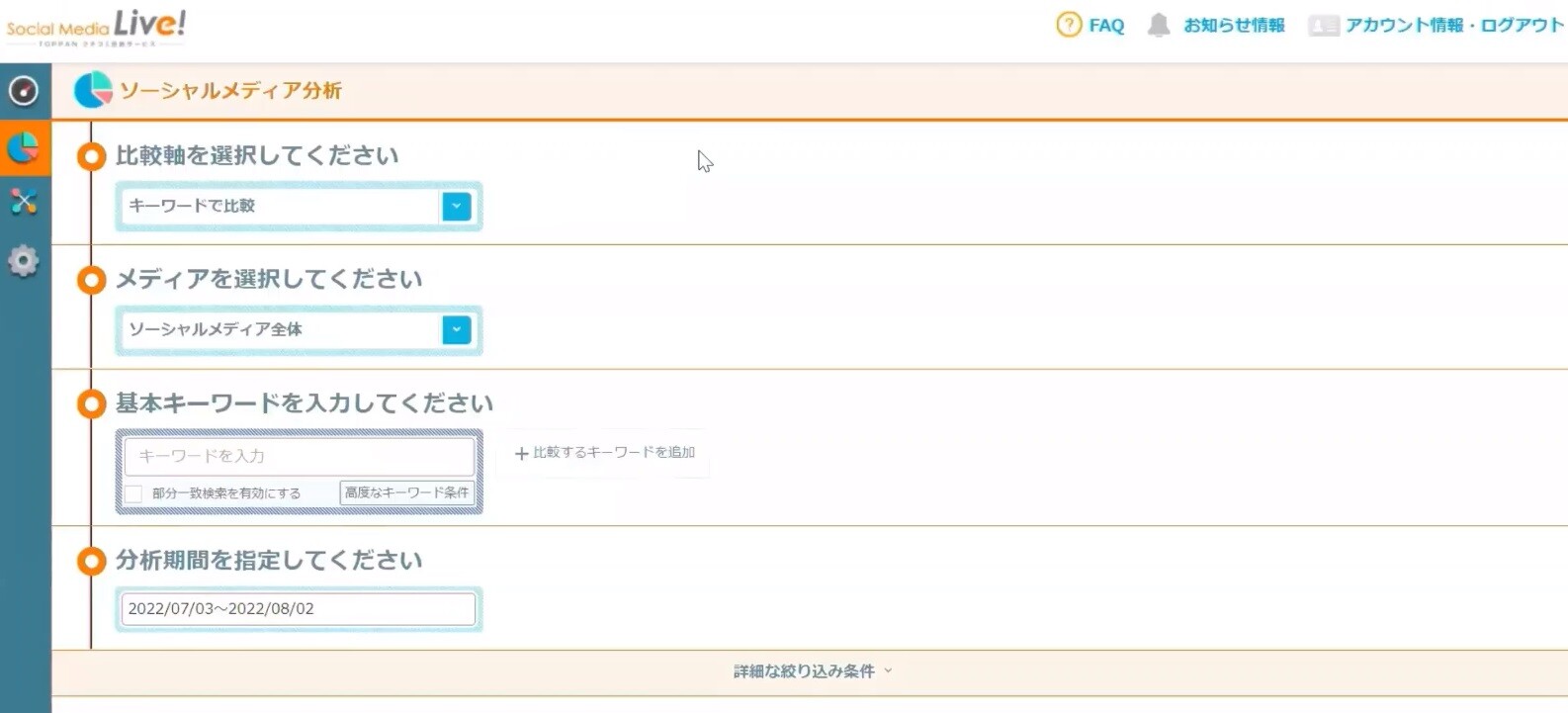Open the dashboard gauge icon in sidebar
Image resolution: width=1568 pixels, height=713 pixels.
tap(24, 91)
